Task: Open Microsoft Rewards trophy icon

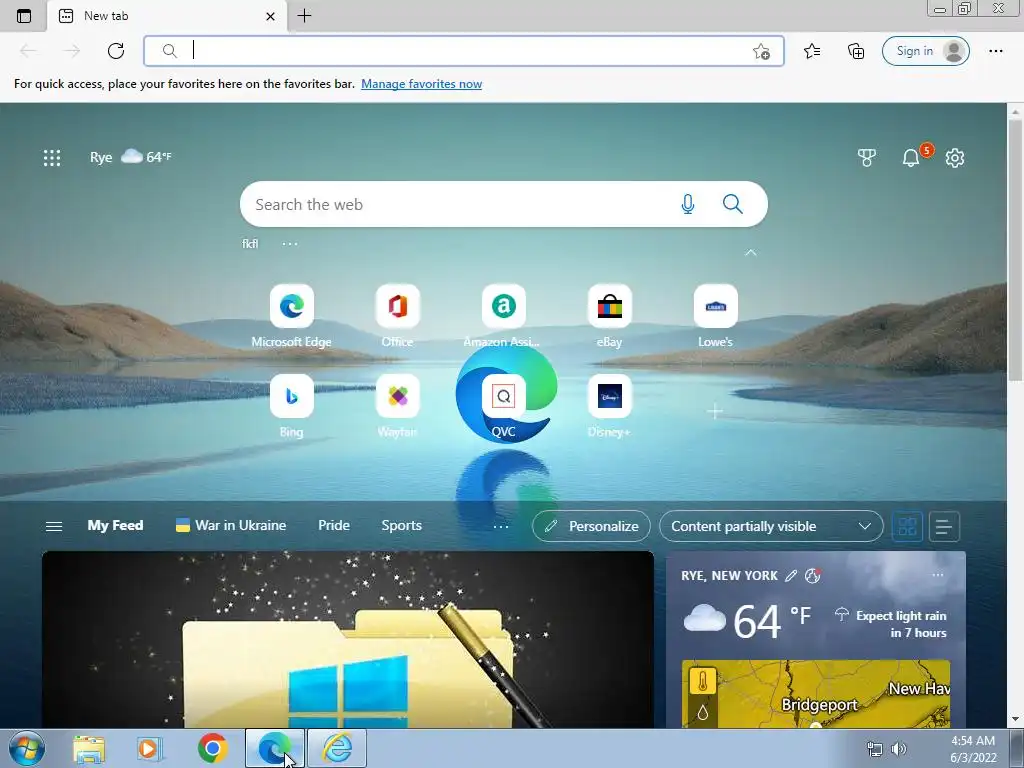Action: [x=867, y=157]
